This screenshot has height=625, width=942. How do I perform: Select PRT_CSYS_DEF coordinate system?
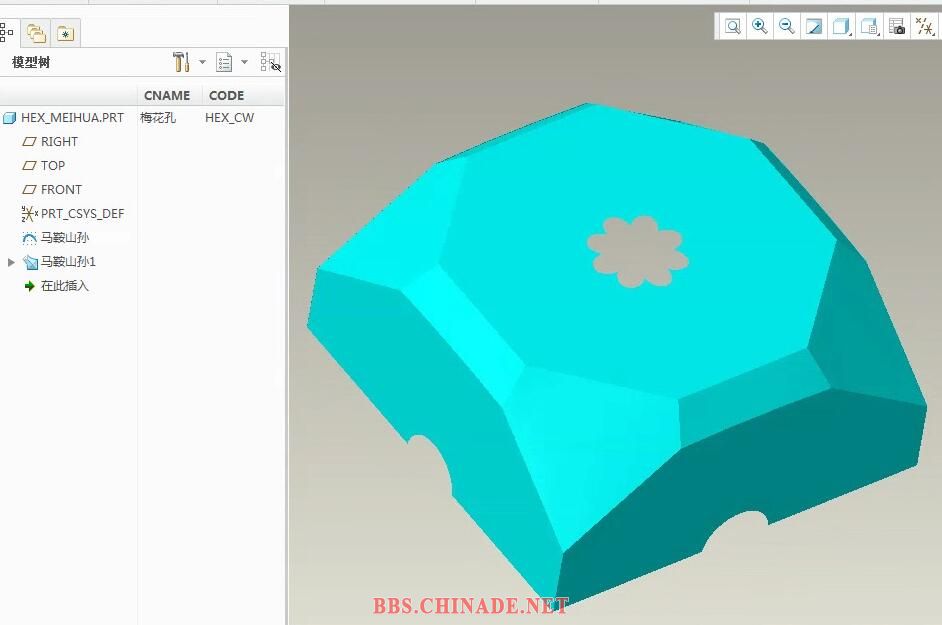[x=81, y=214]
